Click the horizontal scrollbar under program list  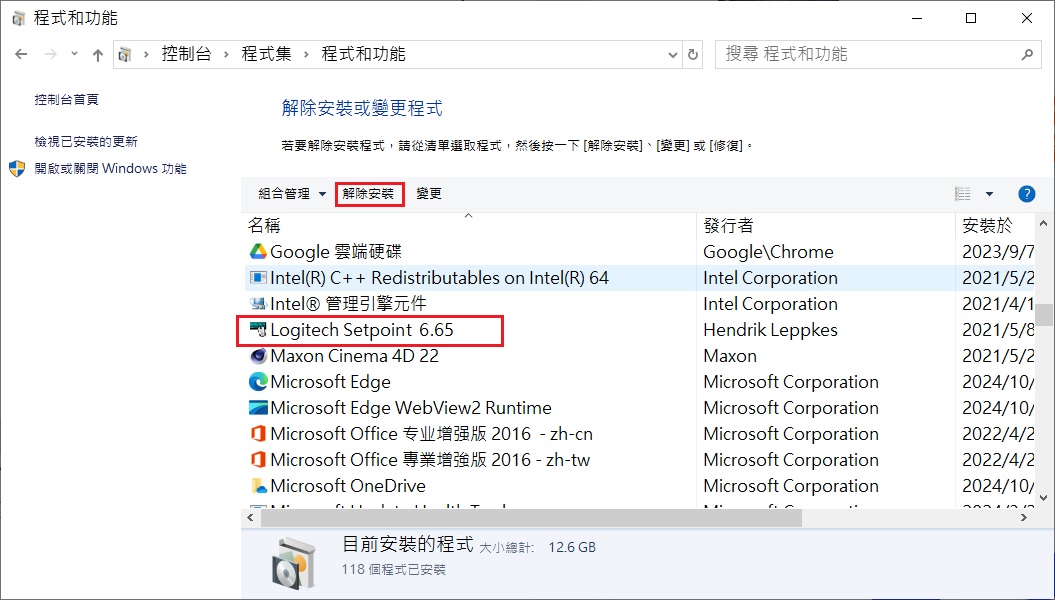coord(532,518)
